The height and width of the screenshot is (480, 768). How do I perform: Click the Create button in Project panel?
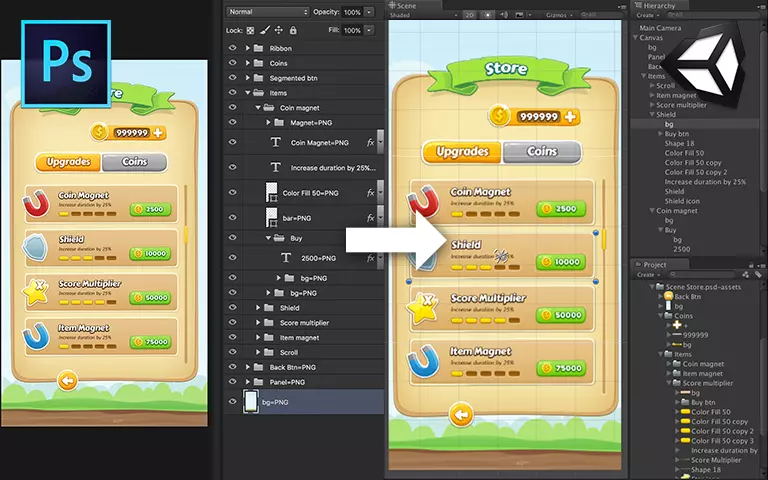click(646, 274)
